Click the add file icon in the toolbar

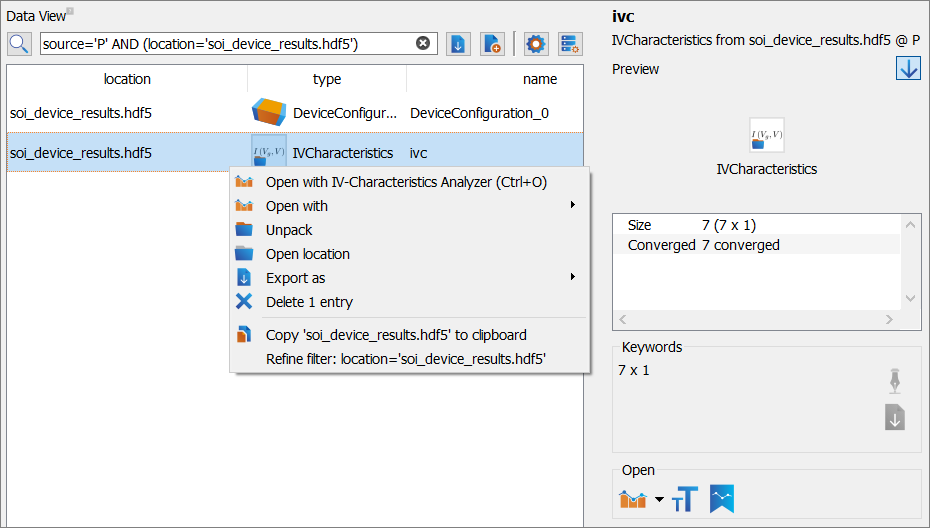[x=492, y=44]
